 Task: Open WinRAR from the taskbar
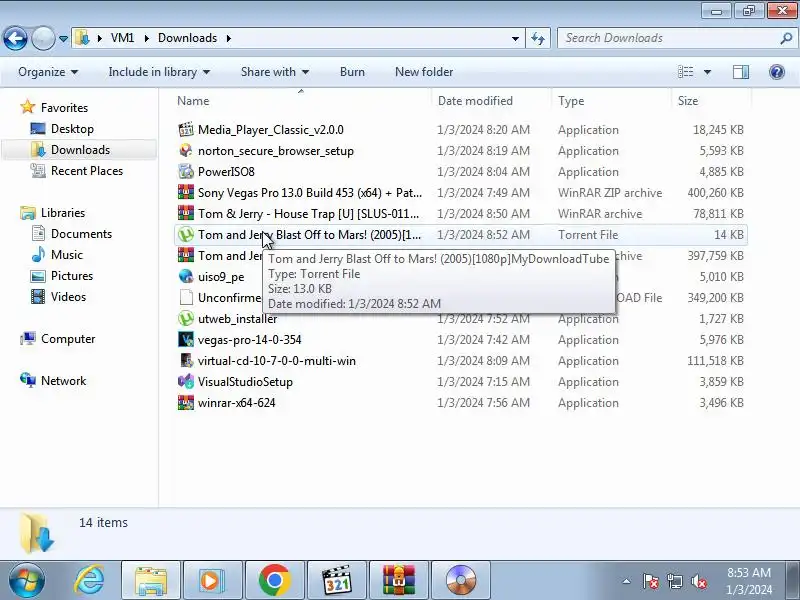pyautogui.click(x=399, y=580)
